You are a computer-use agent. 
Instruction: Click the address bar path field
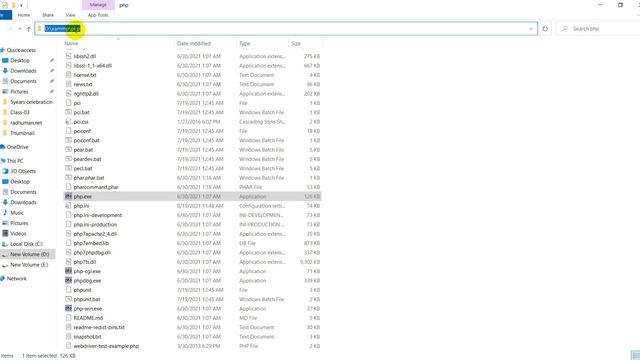pyautogui.click(x=286, y=29)
